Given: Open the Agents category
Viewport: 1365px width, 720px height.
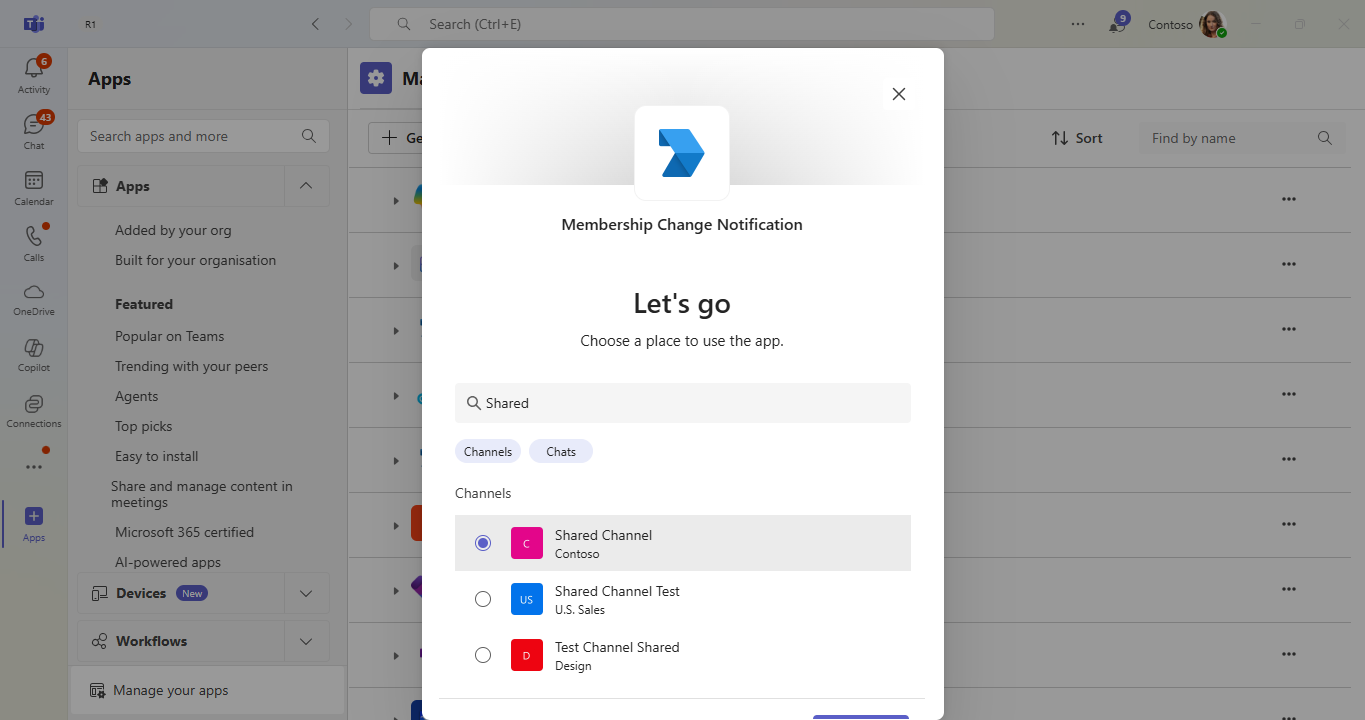Looking at the screenshot, I should (x=137, y=396).
